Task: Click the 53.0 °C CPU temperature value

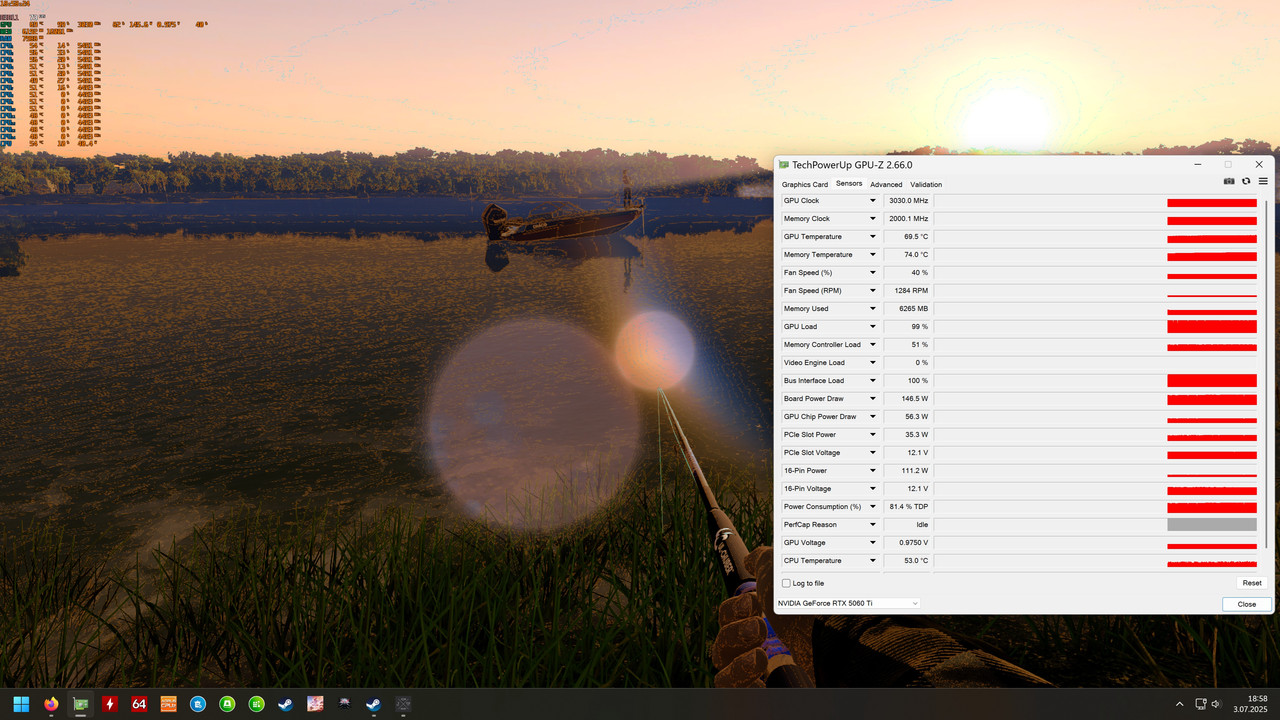Action: [x=908, y=561]
